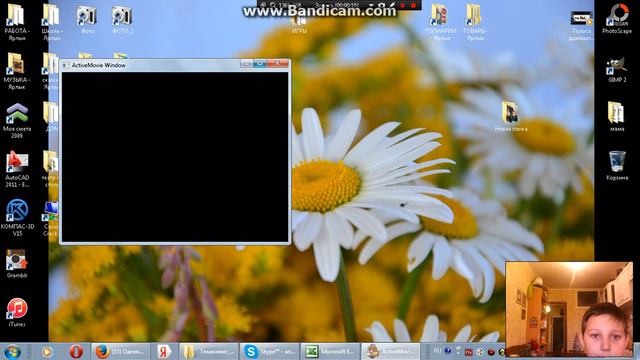Click the webcam overlay thumbnail
This screenshot has height=360, width=640.
point(569,309)
